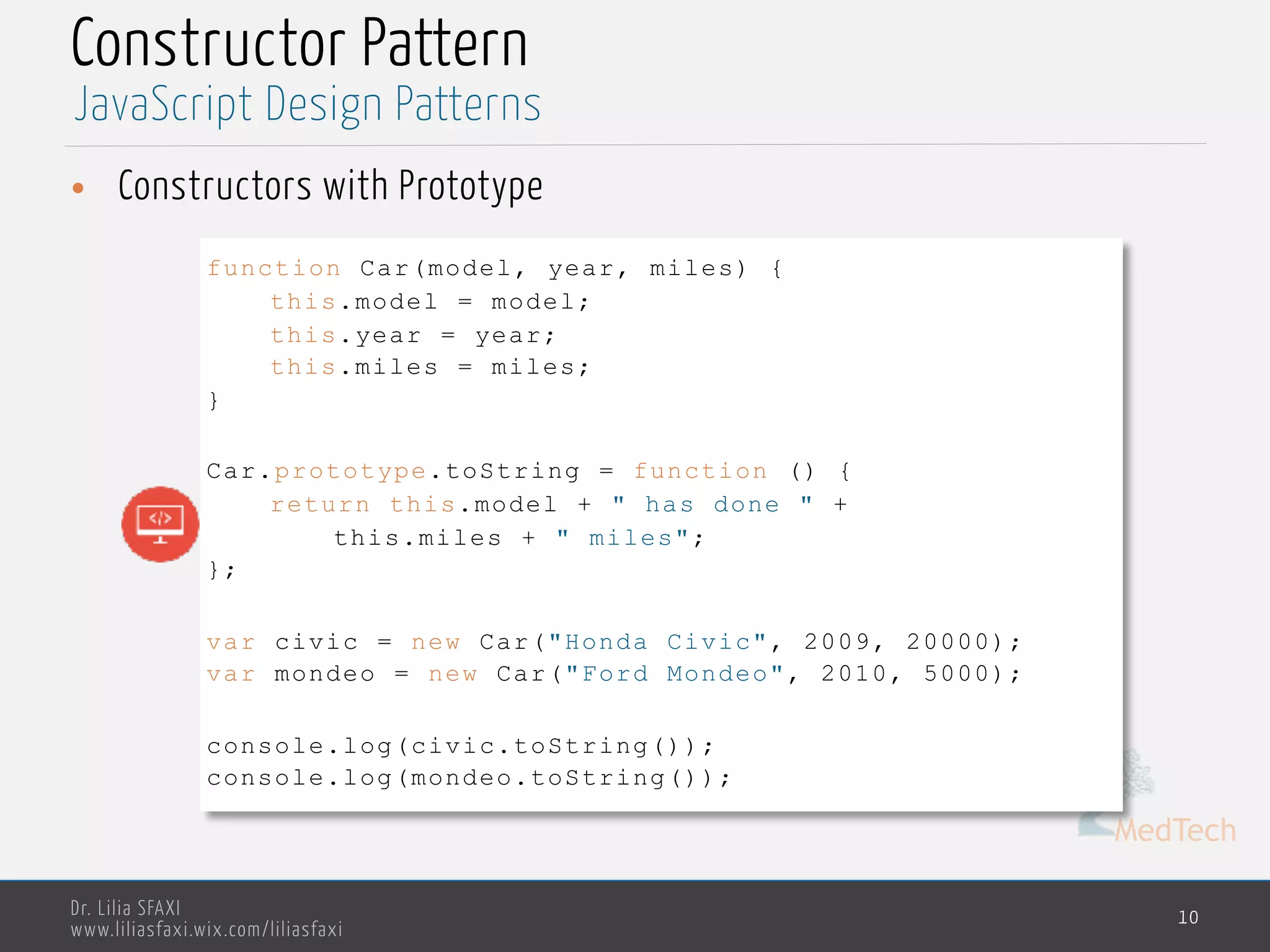Click the function Car declaration line
Screen dimensions: 1270x952
(494, 269)
